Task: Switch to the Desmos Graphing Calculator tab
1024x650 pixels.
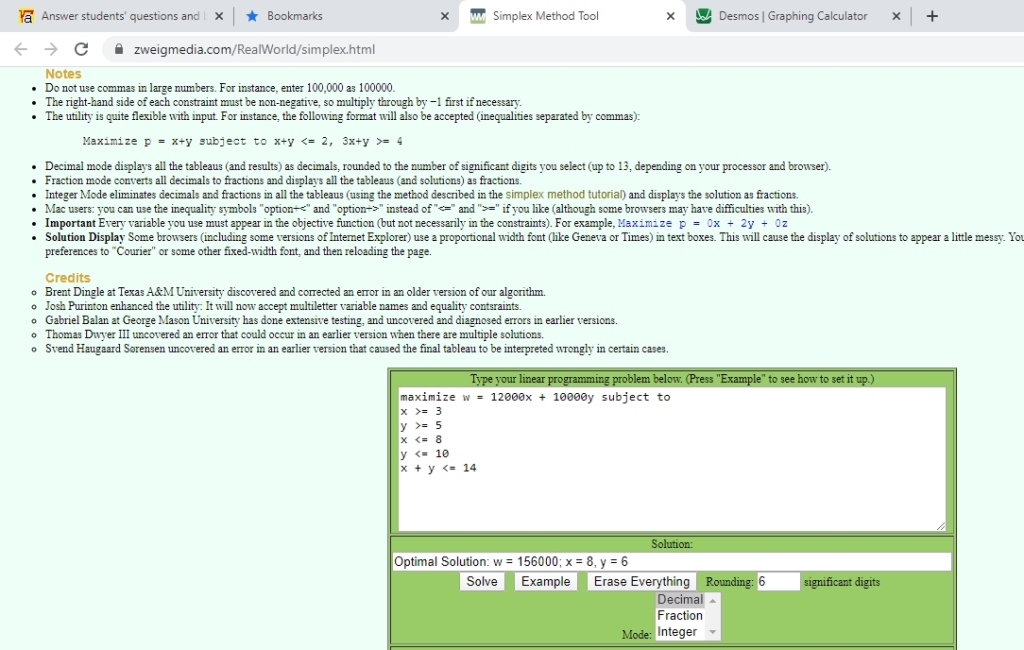Action: (x=797, y=16)
